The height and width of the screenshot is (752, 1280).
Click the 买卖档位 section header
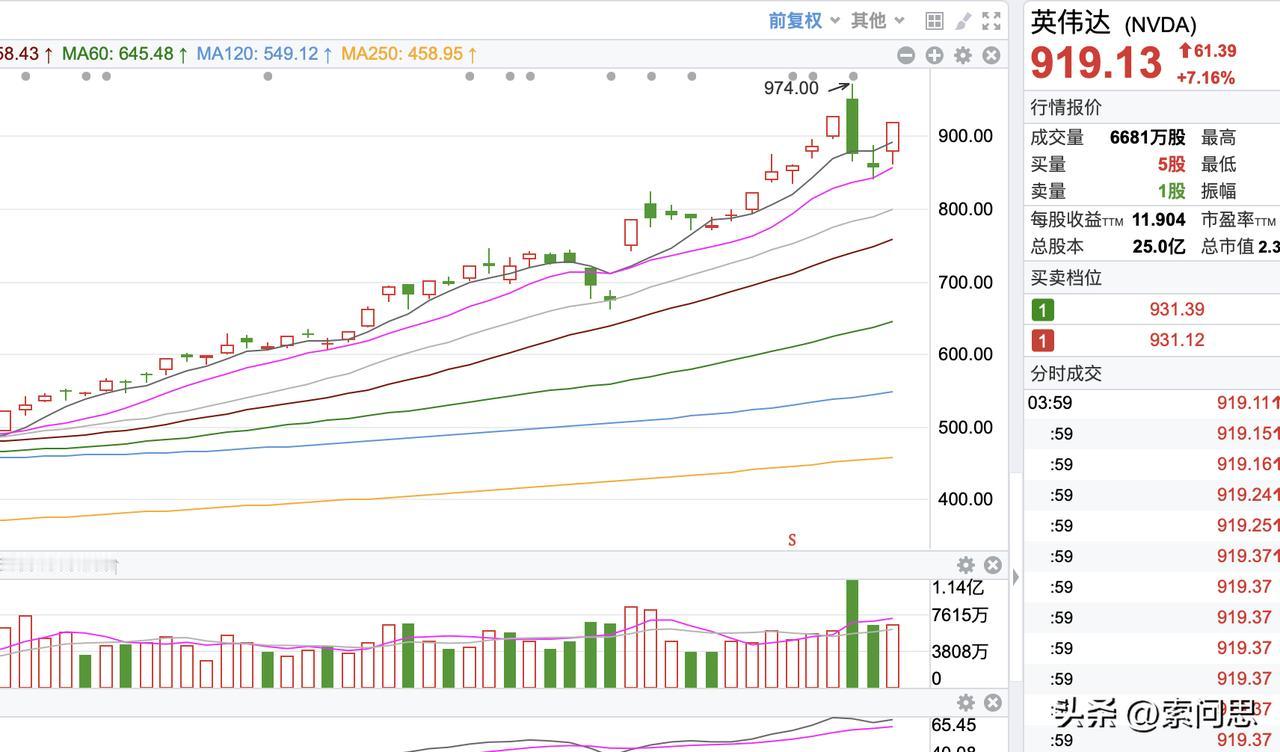pyautogui.click(x=1066, y=278)
